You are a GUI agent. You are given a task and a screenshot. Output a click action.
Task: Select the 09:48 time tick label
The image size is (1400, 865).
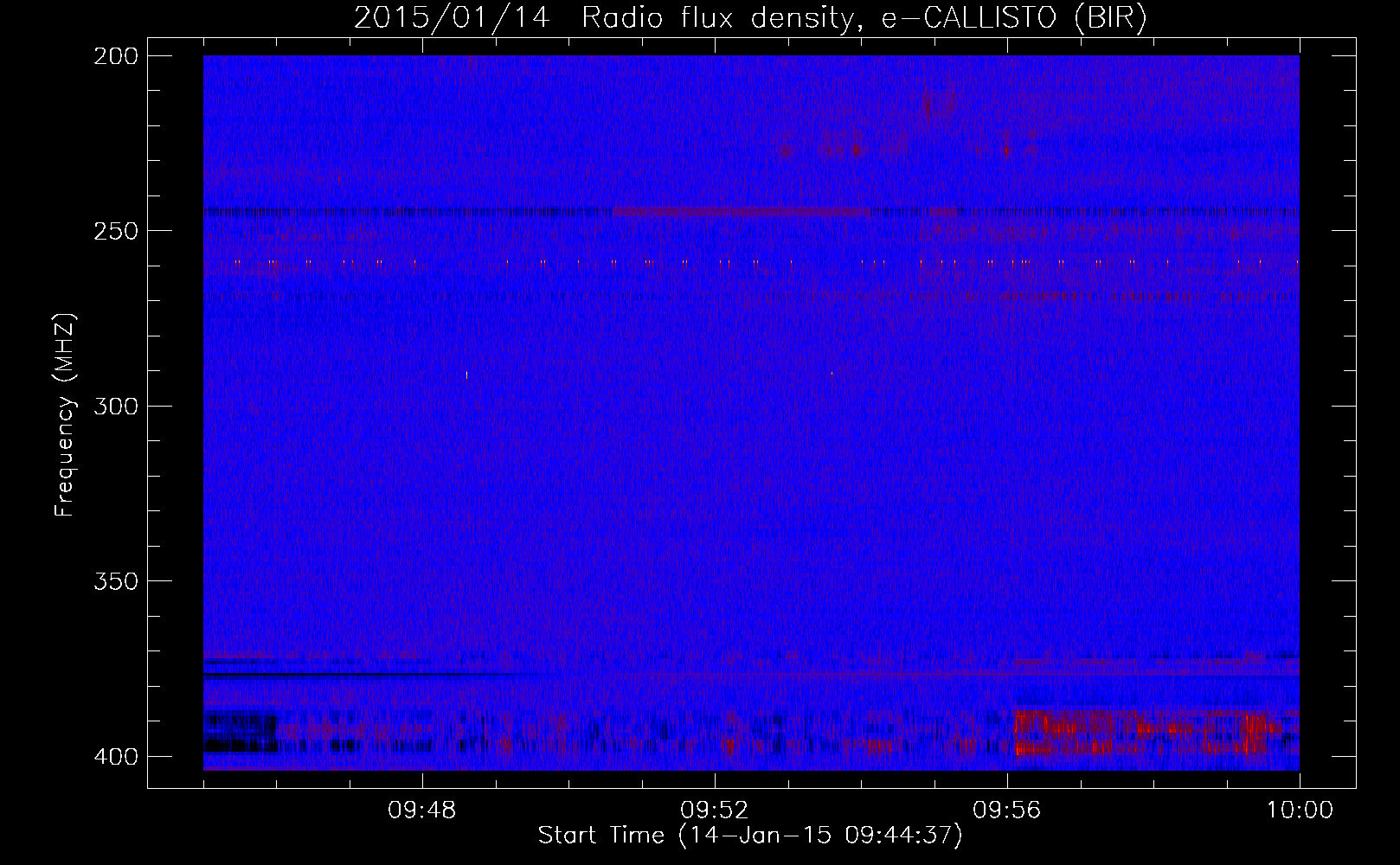(x=422, y=811)
